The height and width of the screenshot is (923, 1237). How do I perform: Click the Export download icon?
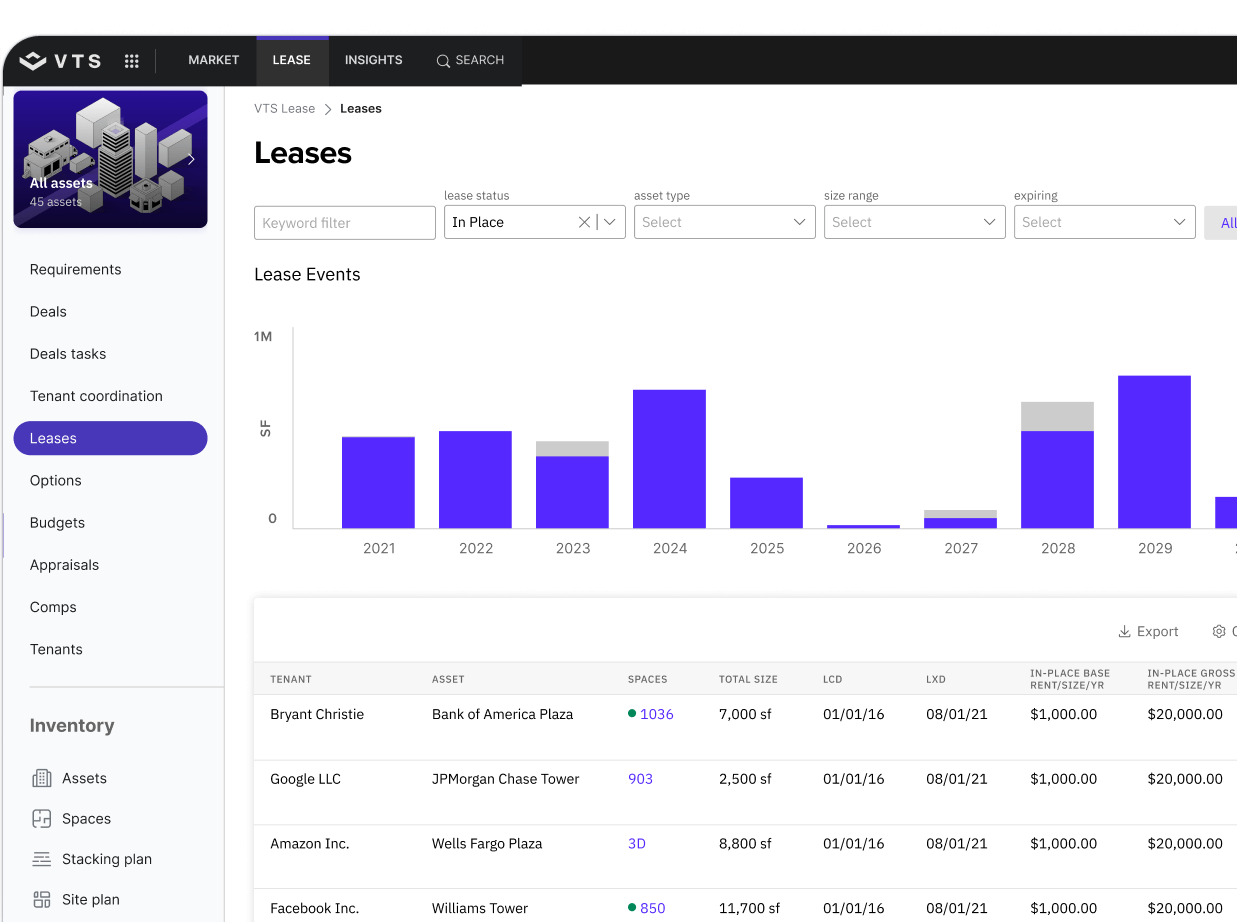pos(1124,631)
